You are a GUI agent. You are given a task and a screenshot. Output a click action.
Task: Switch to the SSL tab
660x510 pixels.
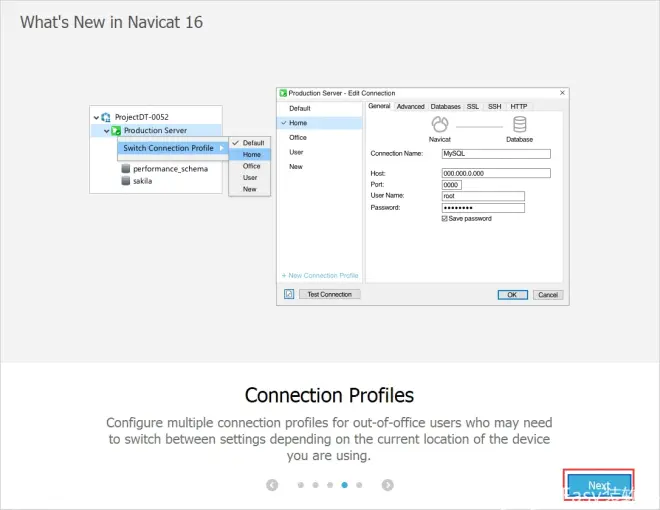click(473, 106)
